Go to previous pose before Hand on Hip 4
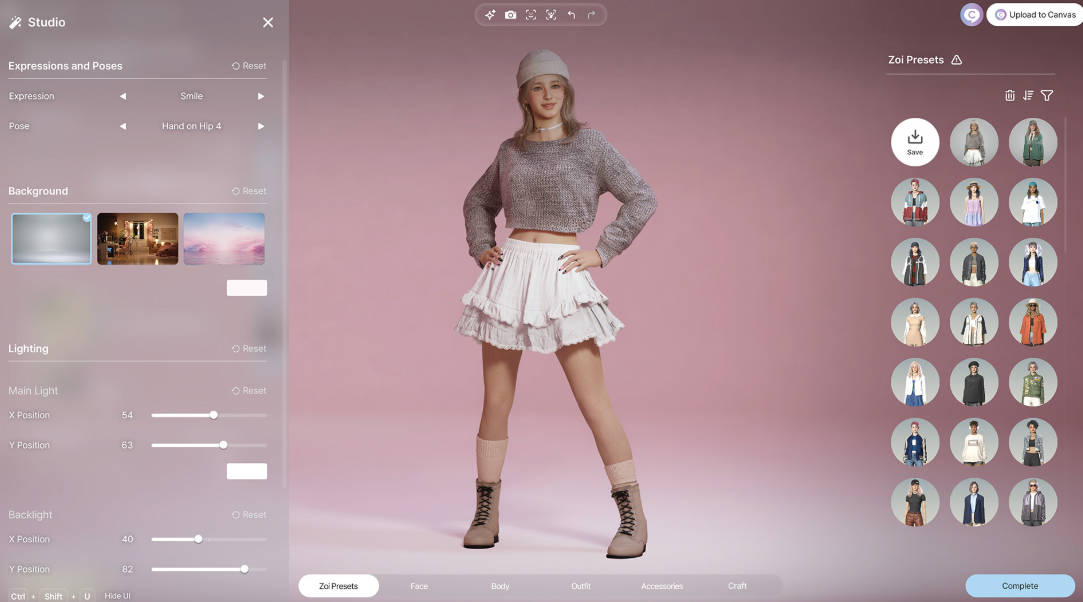This screenshot has width=1083, height=602. [x=123, y=127]
